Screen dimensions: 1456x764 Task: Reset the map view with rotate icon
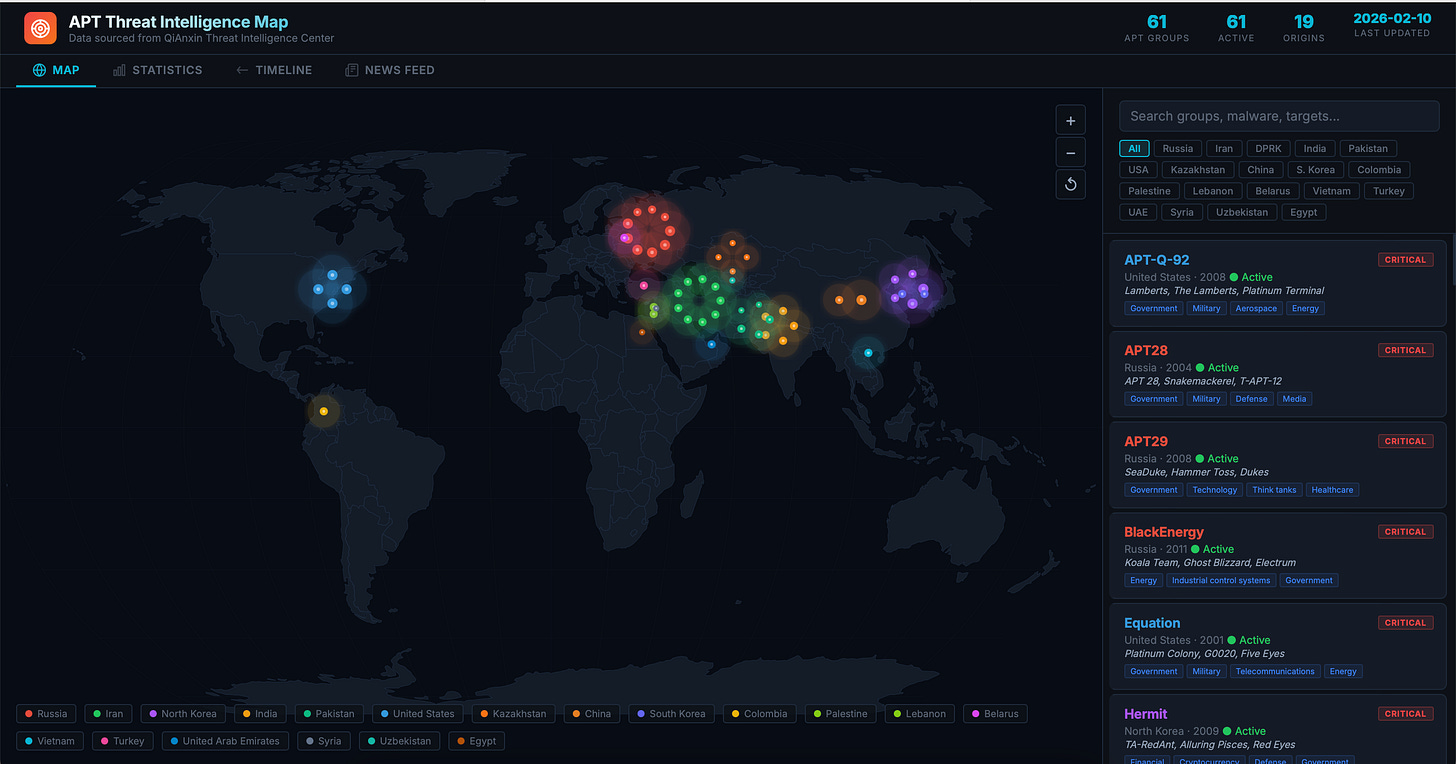pos(1070,184)
